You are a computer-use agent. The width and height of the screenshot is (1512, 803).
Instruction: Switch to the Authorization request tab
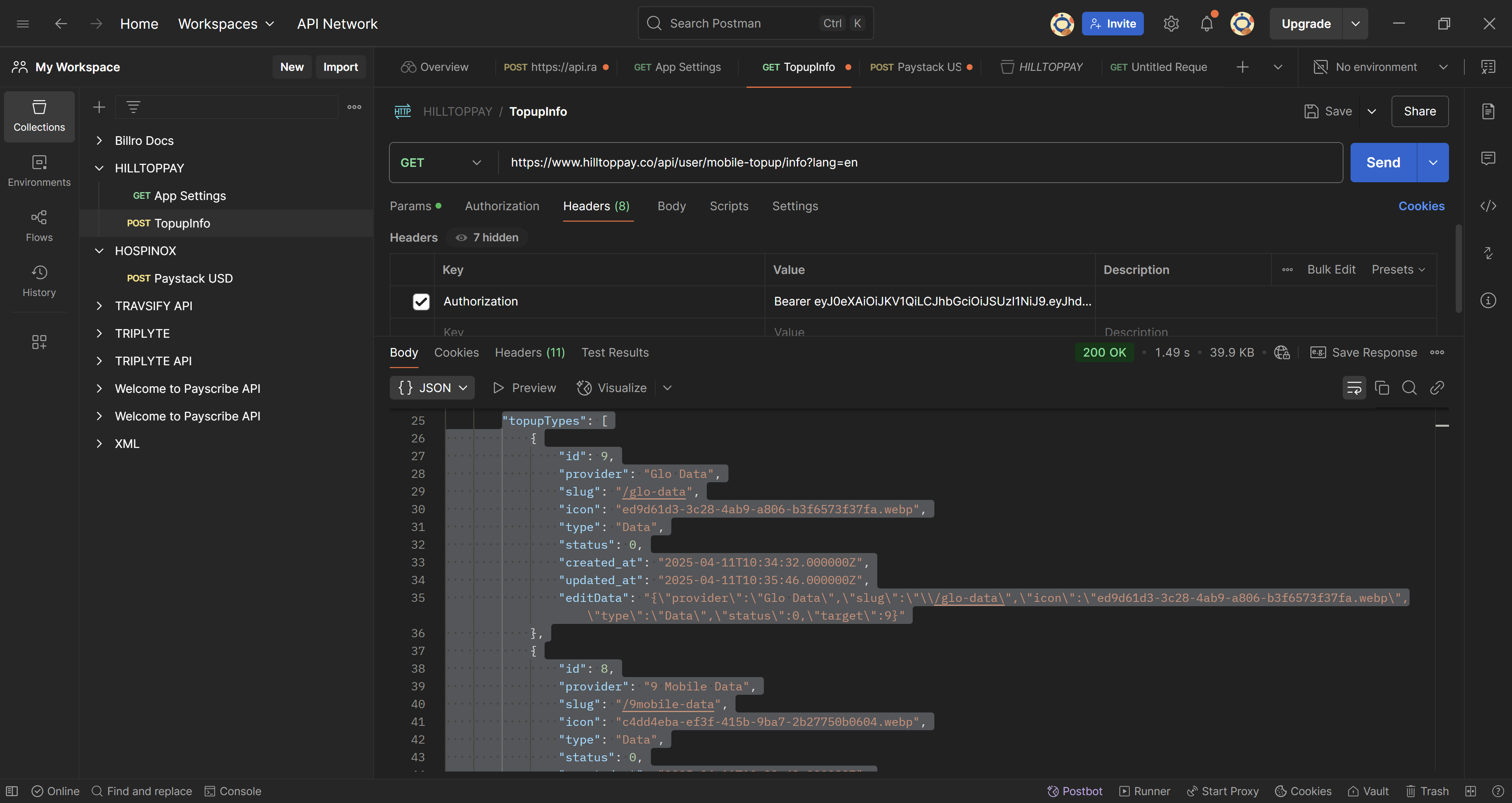point(502,206)
